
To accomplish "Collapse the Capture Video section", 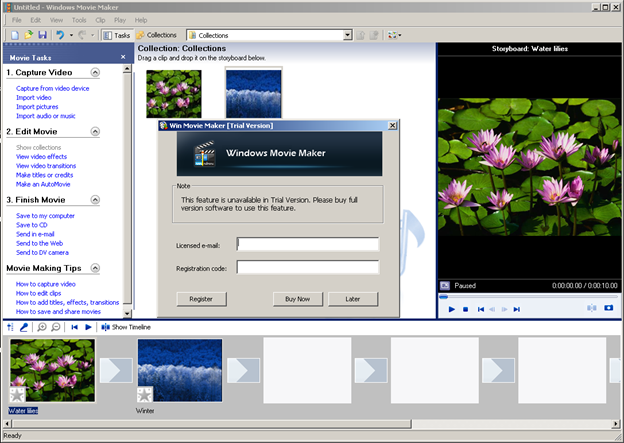I will pos(94,73).
